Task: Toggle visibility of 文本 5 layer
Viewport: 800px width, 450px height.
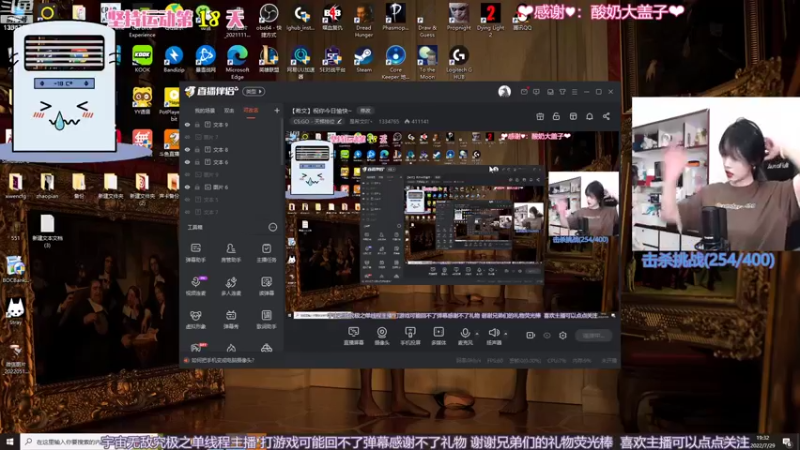Action: coord(187,199)
